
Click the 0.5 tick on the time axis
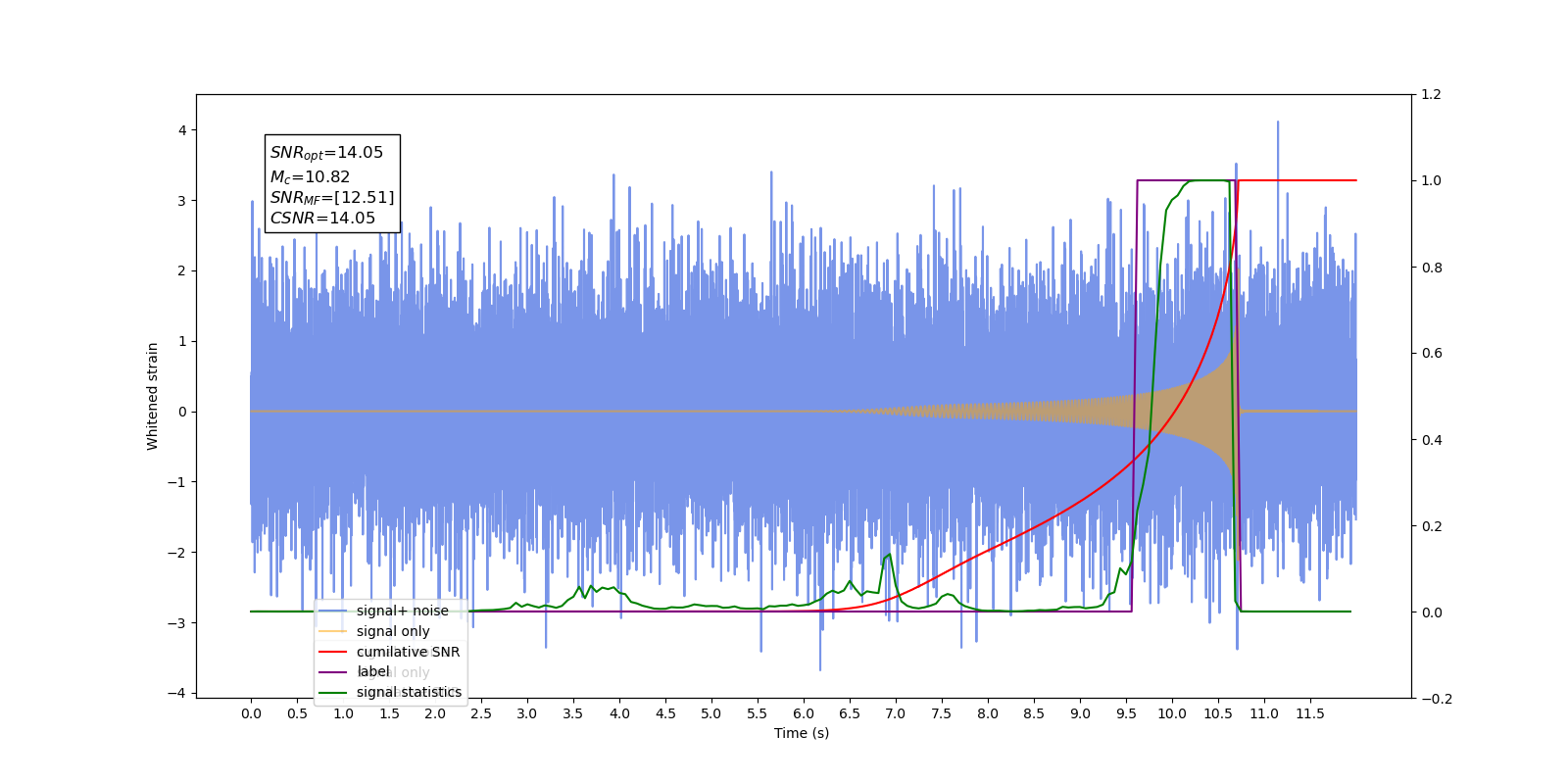[x=297, y=713]
